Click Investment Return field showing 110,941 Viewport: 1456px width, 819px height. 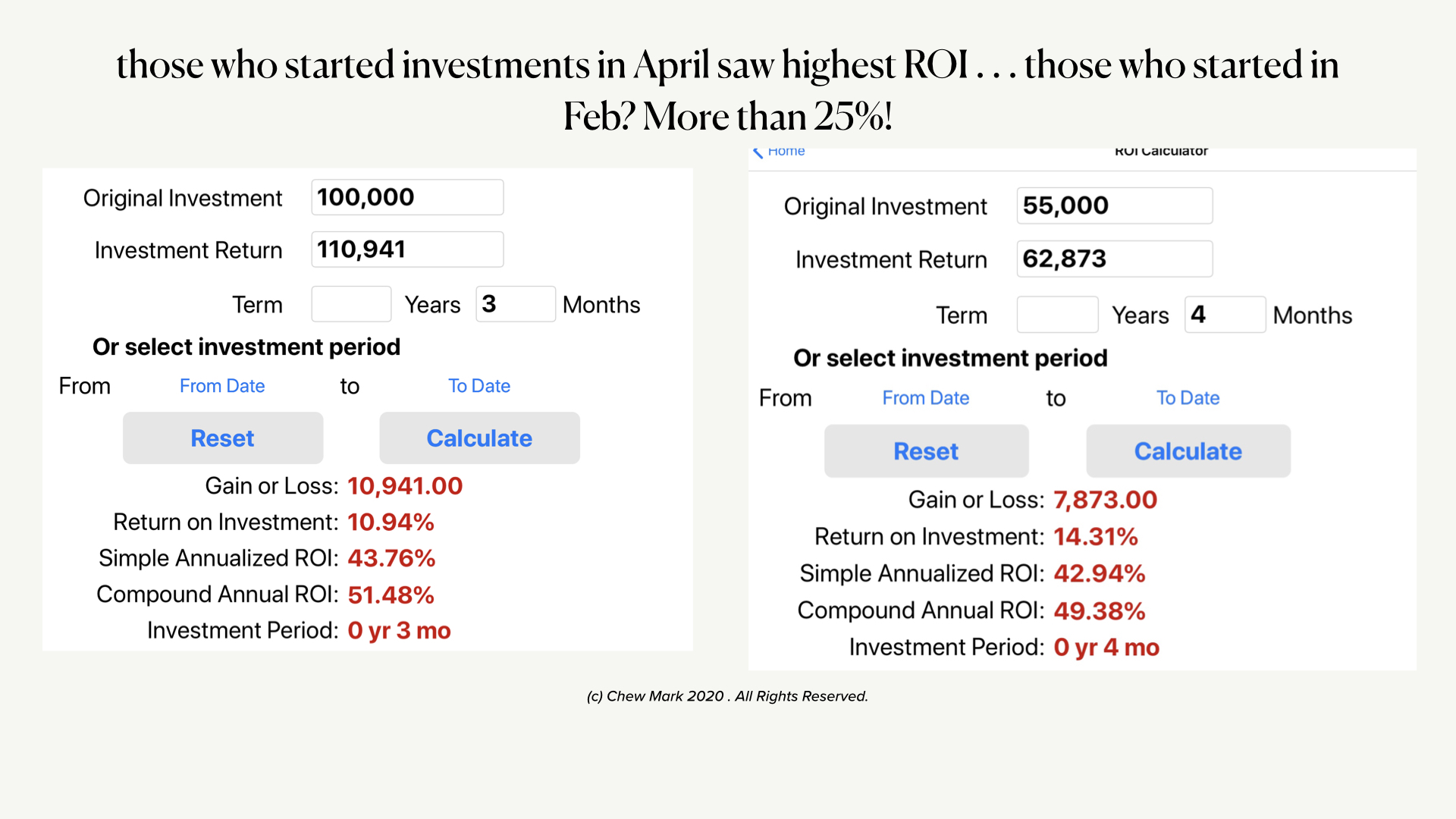click(407, 249)
